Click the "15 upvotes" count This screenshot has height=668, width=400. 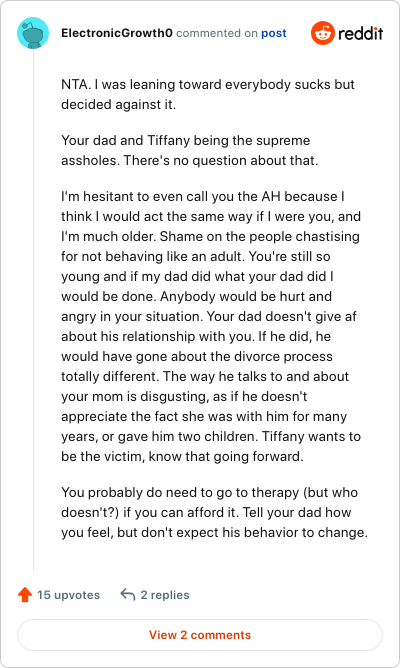[68, 595]
